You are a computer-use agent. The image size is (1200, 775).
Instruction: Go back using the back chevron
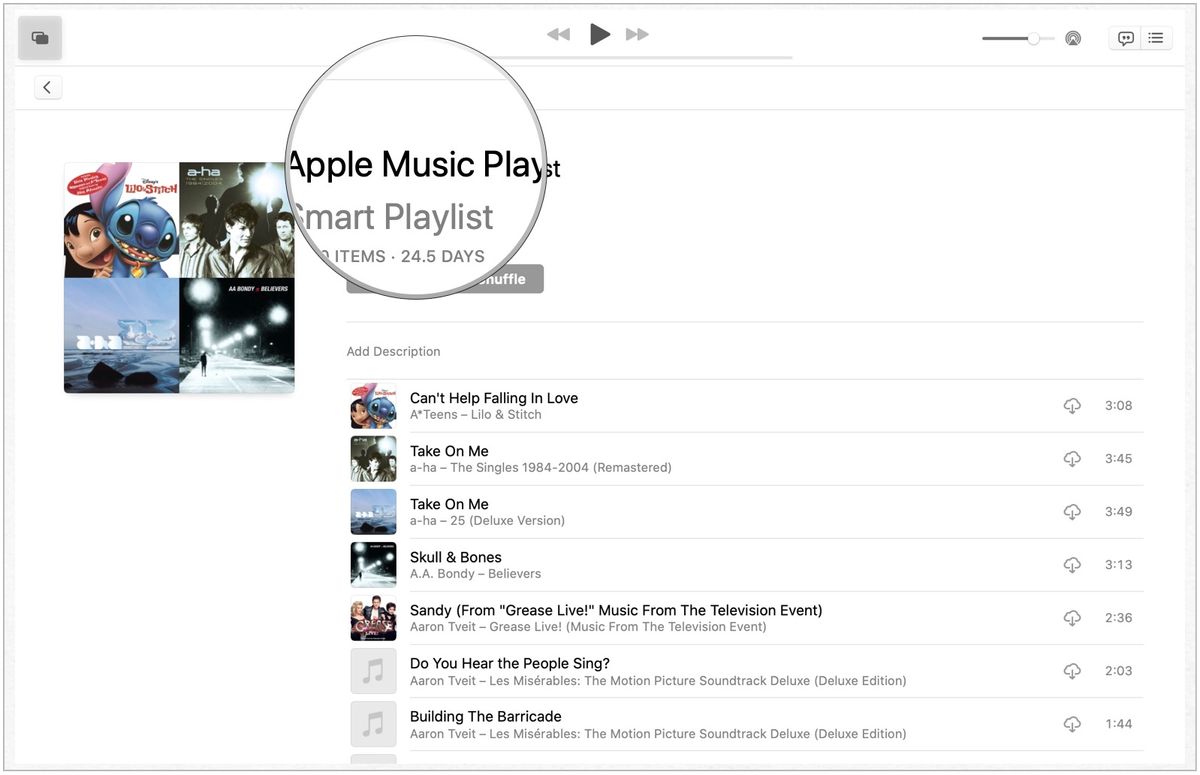pos(47,86)
